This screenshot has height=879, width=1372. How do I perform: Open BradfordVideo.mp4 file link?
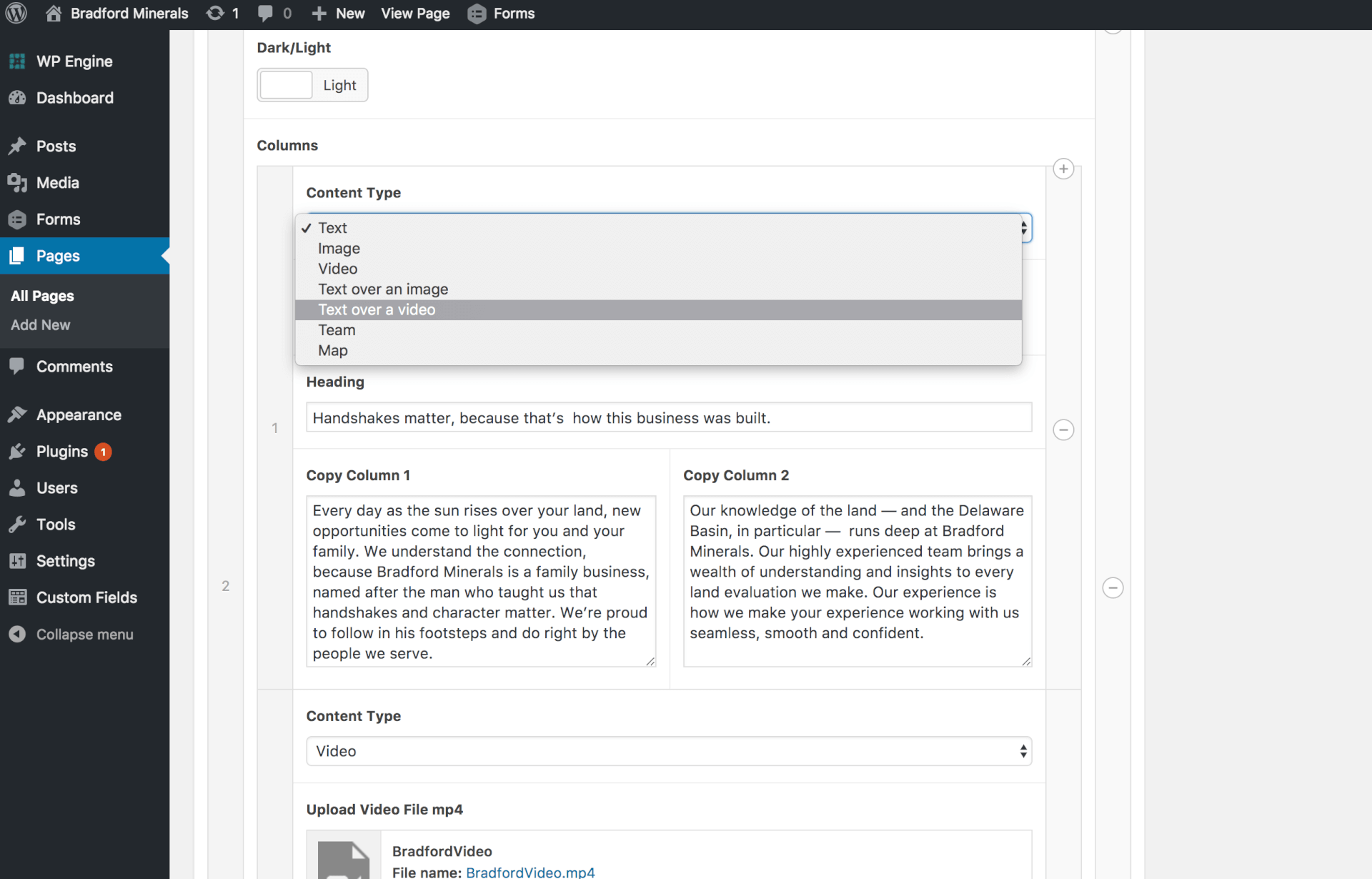point(530,872)
